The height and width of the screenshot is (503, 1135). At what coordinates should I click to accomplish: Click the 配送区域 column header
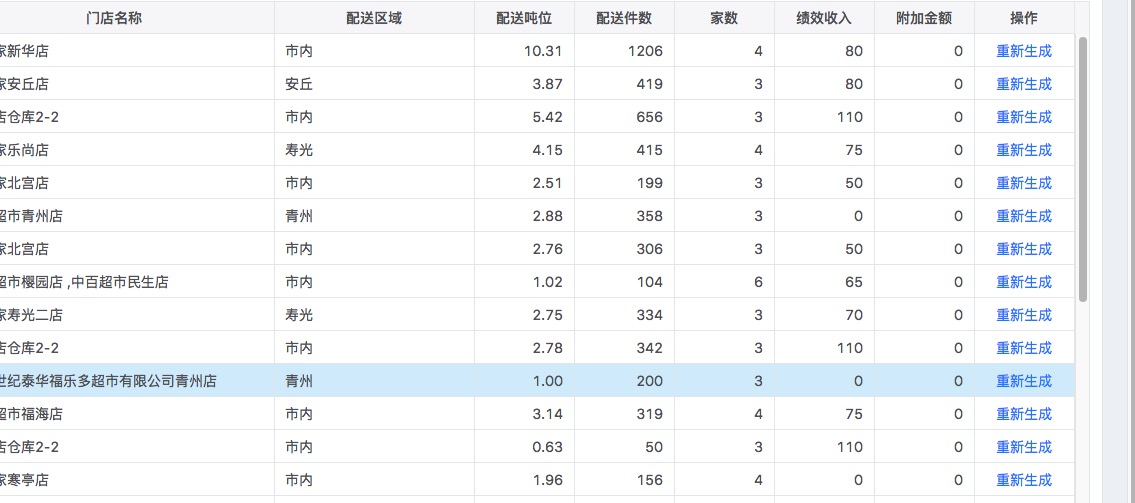click(x=374, y=18)
